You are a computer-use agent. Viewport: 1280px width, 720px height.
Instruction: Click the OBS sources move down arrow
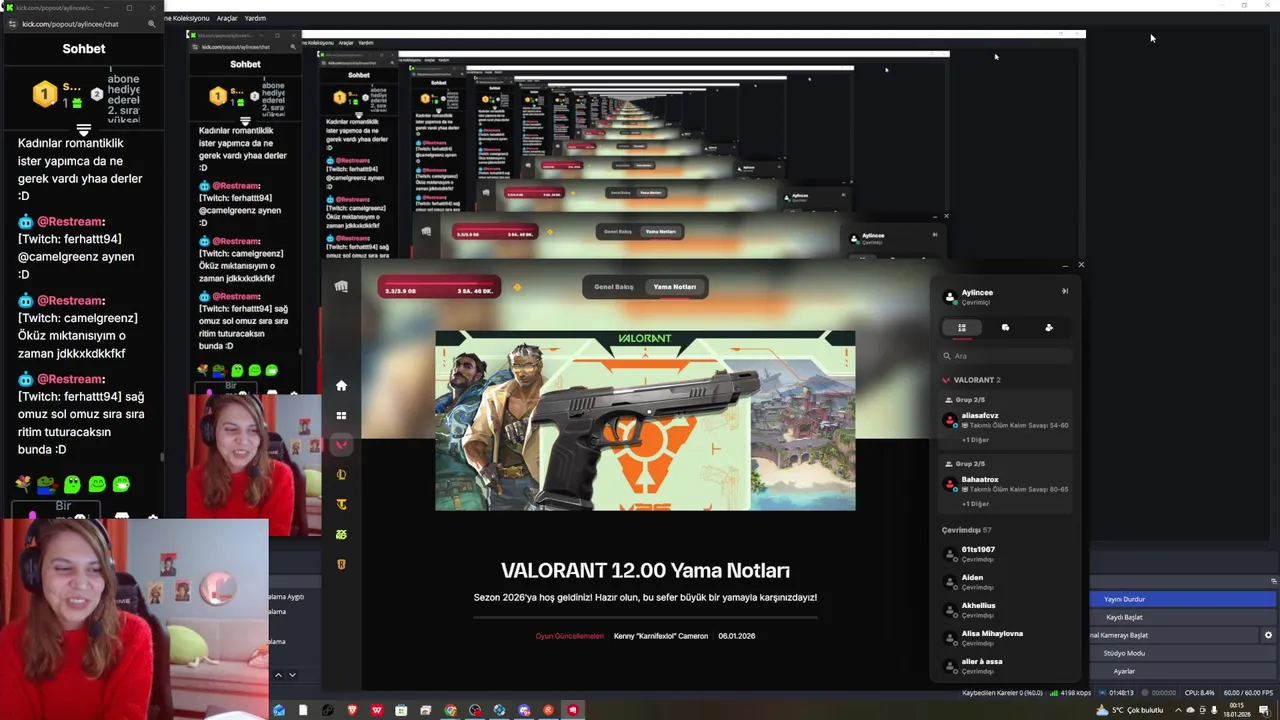point(292,675)
